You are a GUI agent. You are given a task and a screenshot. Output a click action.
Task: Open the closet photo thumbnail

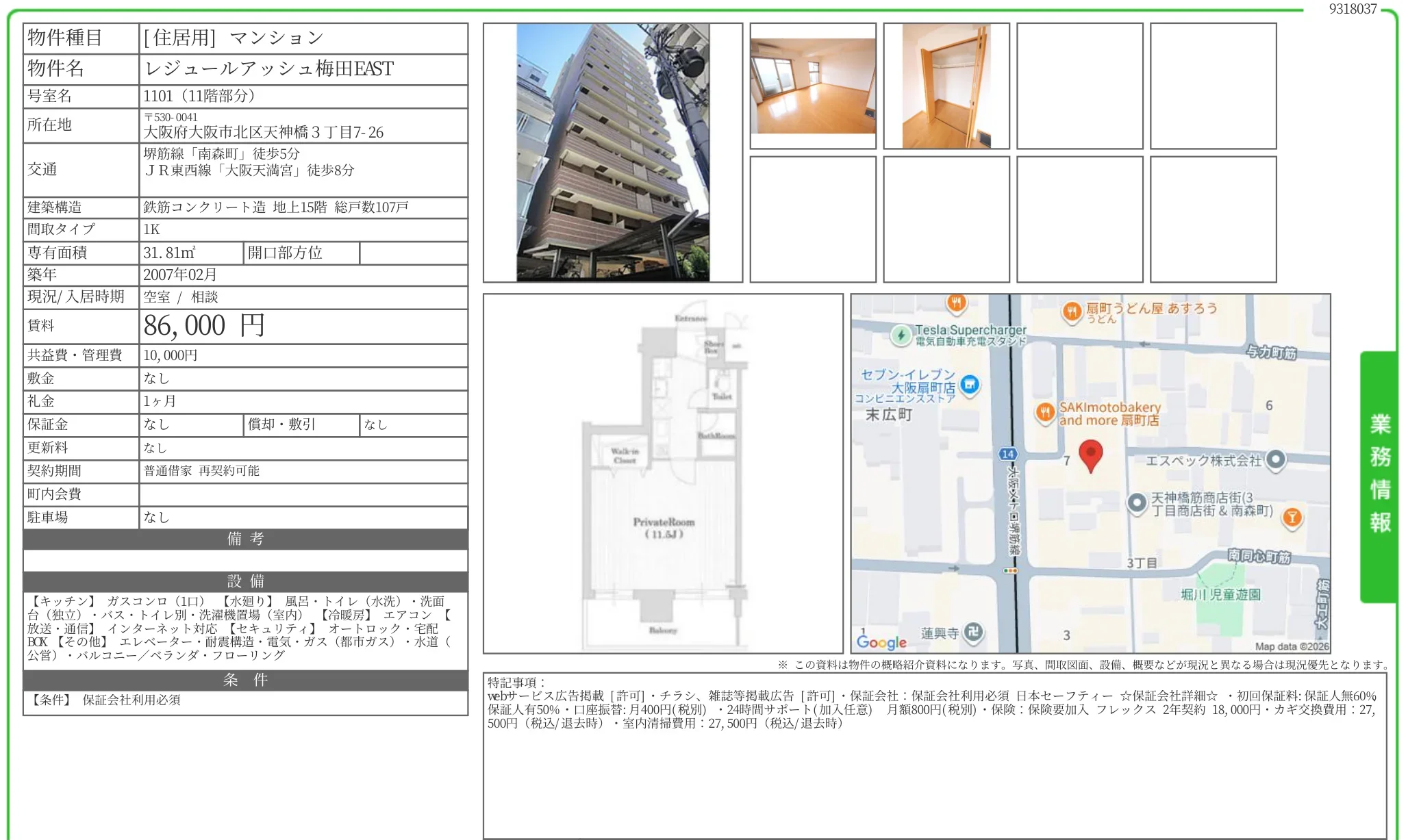click(946, 86)
